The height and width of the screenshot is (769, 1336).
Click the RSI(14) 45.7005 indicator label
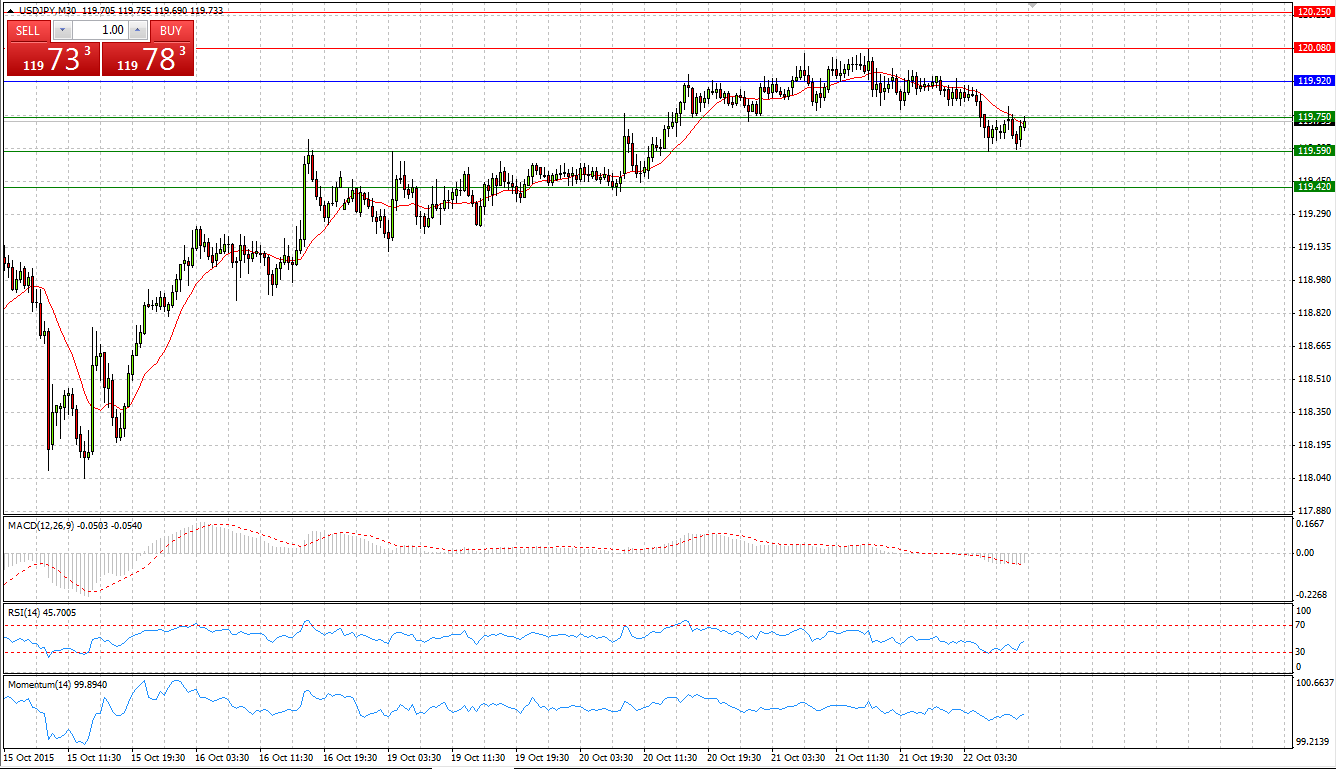(41, 612)
